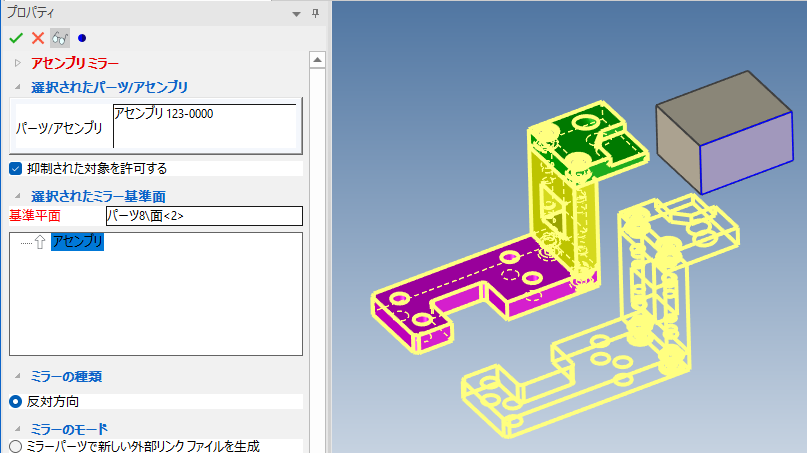Select アセンブリ tree item
This screenshot has height=453, width=807.
pyautogui.click(x=77, y=241)
